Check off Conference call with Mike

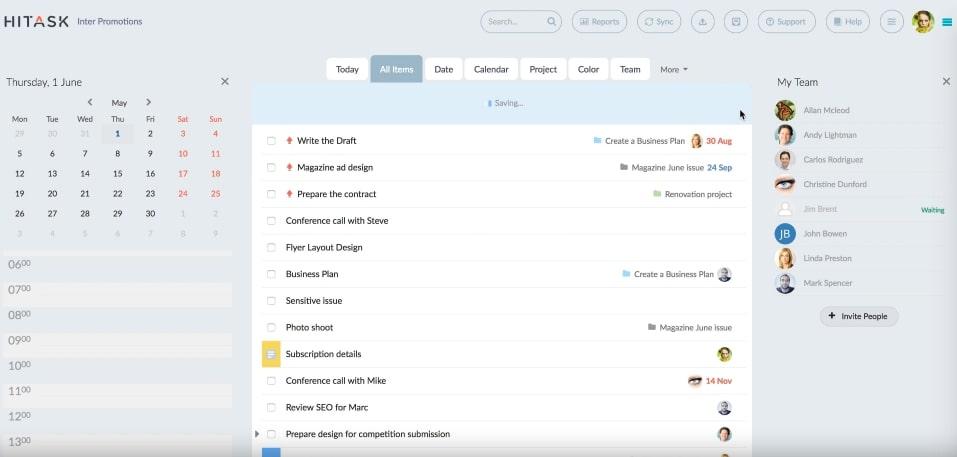click(x=271, y=381)
